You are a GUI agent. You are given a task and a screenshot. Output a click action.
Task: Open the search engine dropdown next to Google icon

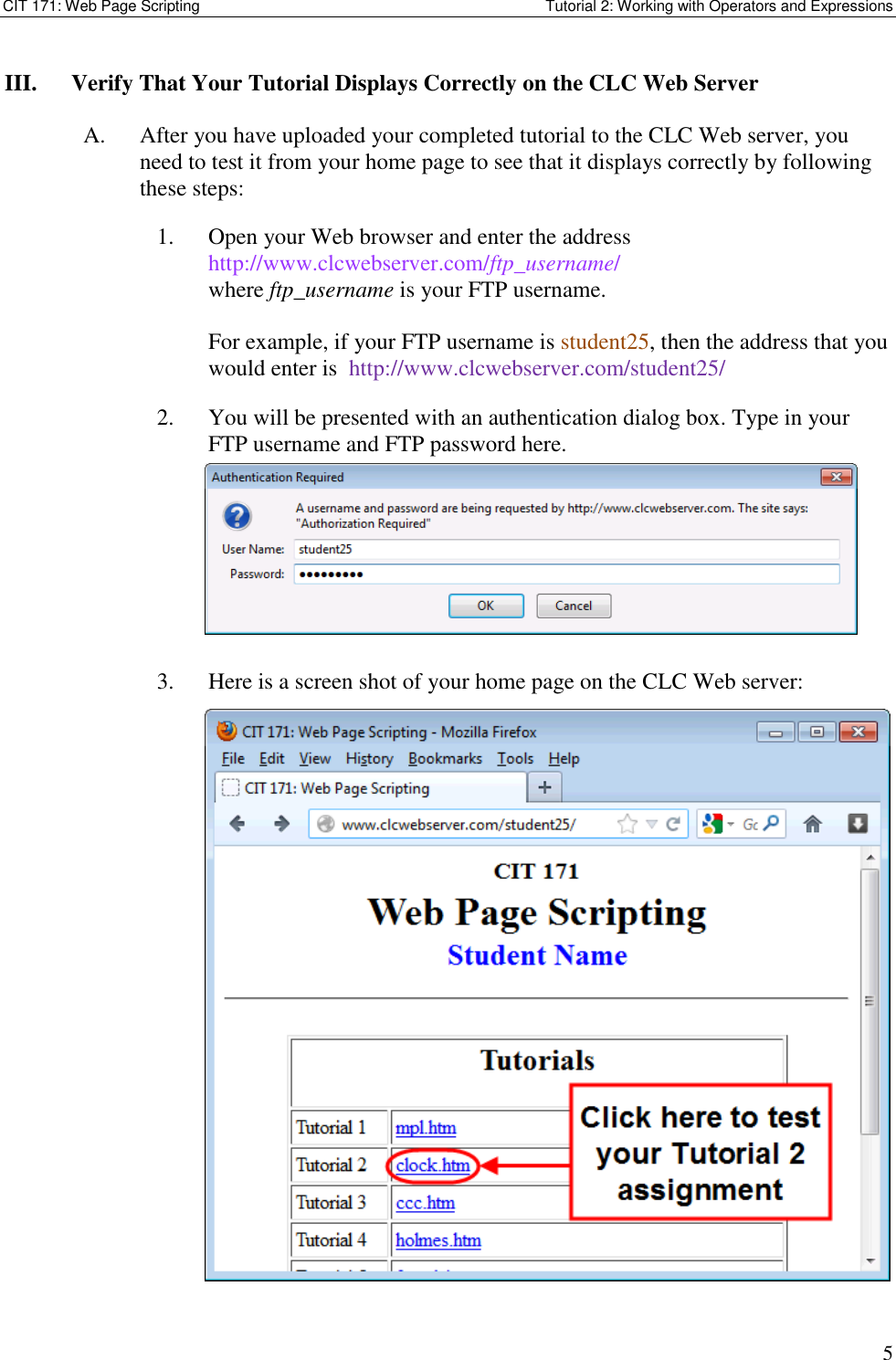(728, 821)
